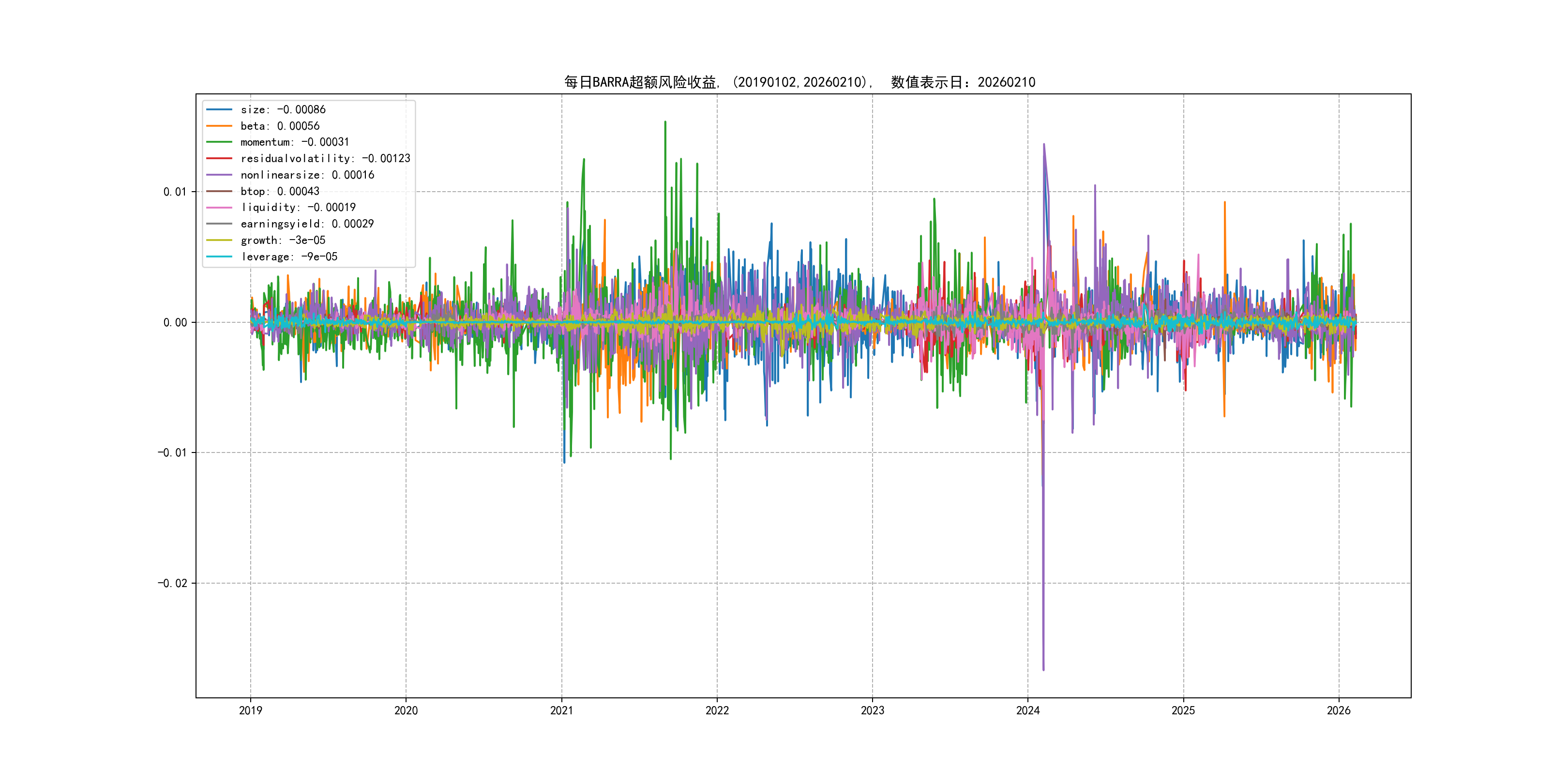1568x784 pixels.
Task: Click bottom of purple spike in early 2024
Action: point(1043,669)
